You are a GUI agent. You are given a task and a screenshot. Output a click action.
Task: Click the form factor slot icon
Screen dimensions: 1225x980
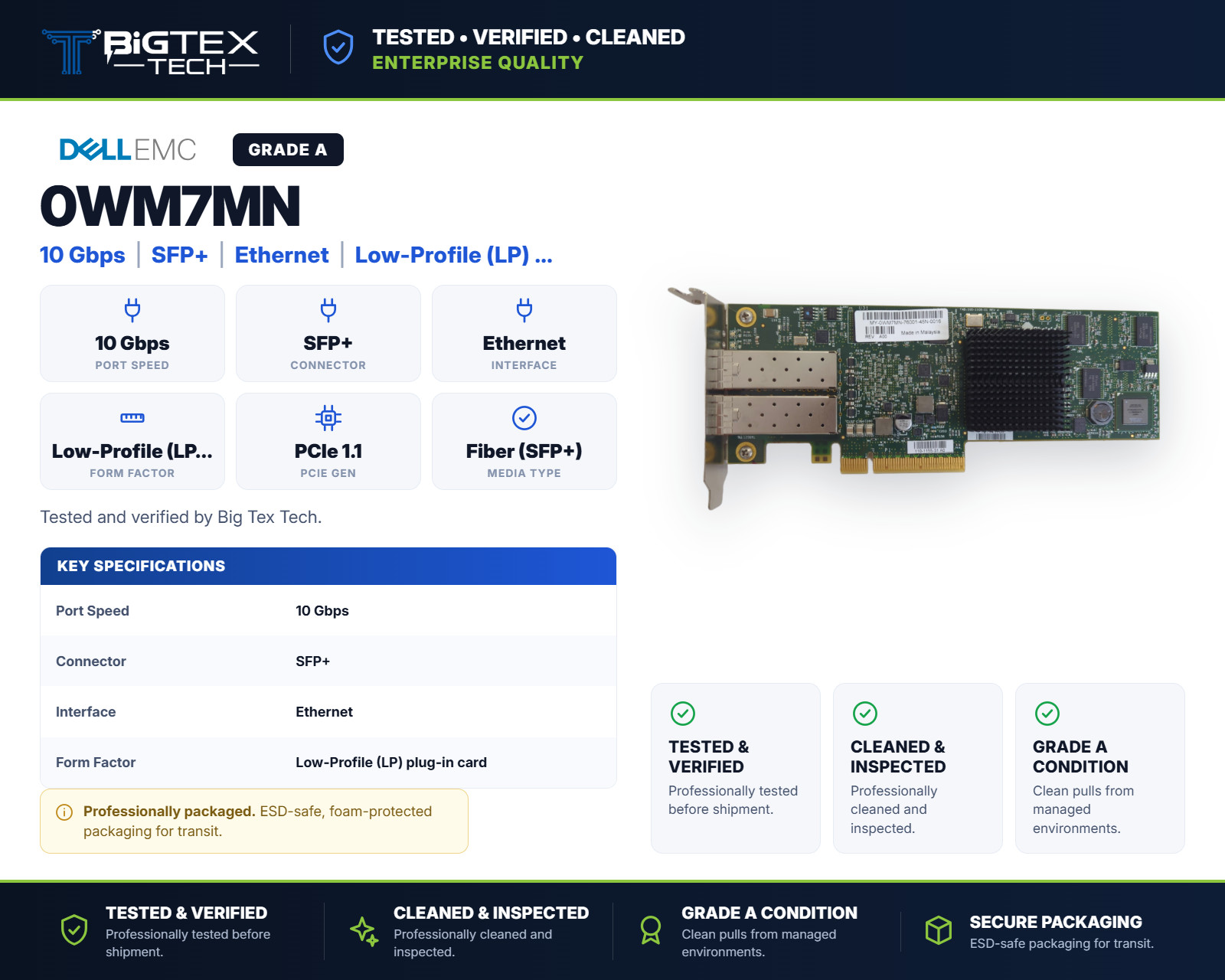pyautogui.click(x=132, y=418)
